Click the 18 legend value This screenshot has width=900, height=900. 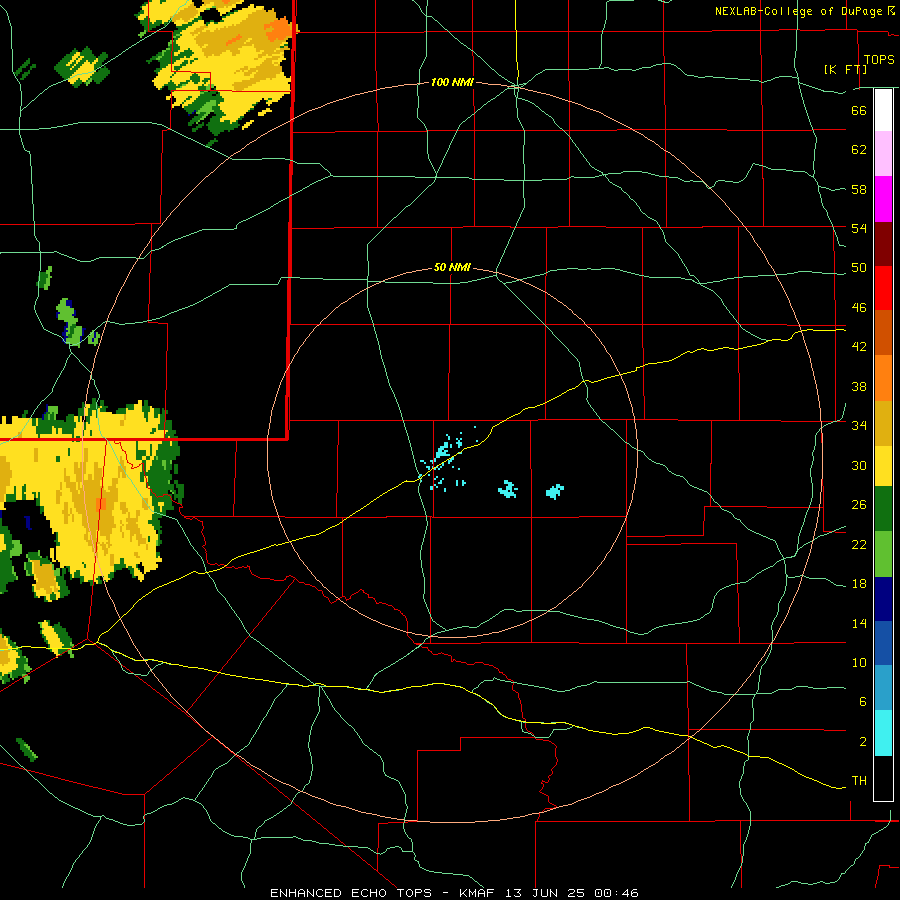859,584
